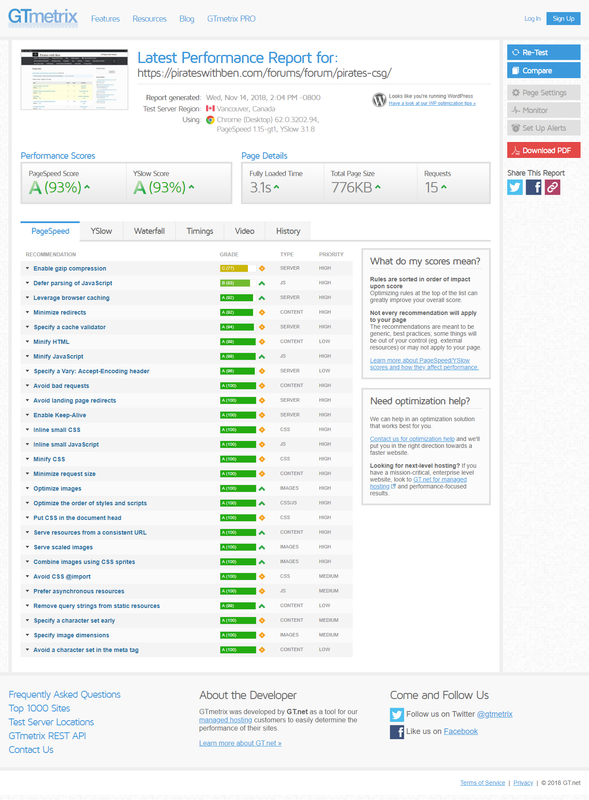Copy report link with chain icon
This screenshot has height=800, width=589.
click(x=552, y=187)
